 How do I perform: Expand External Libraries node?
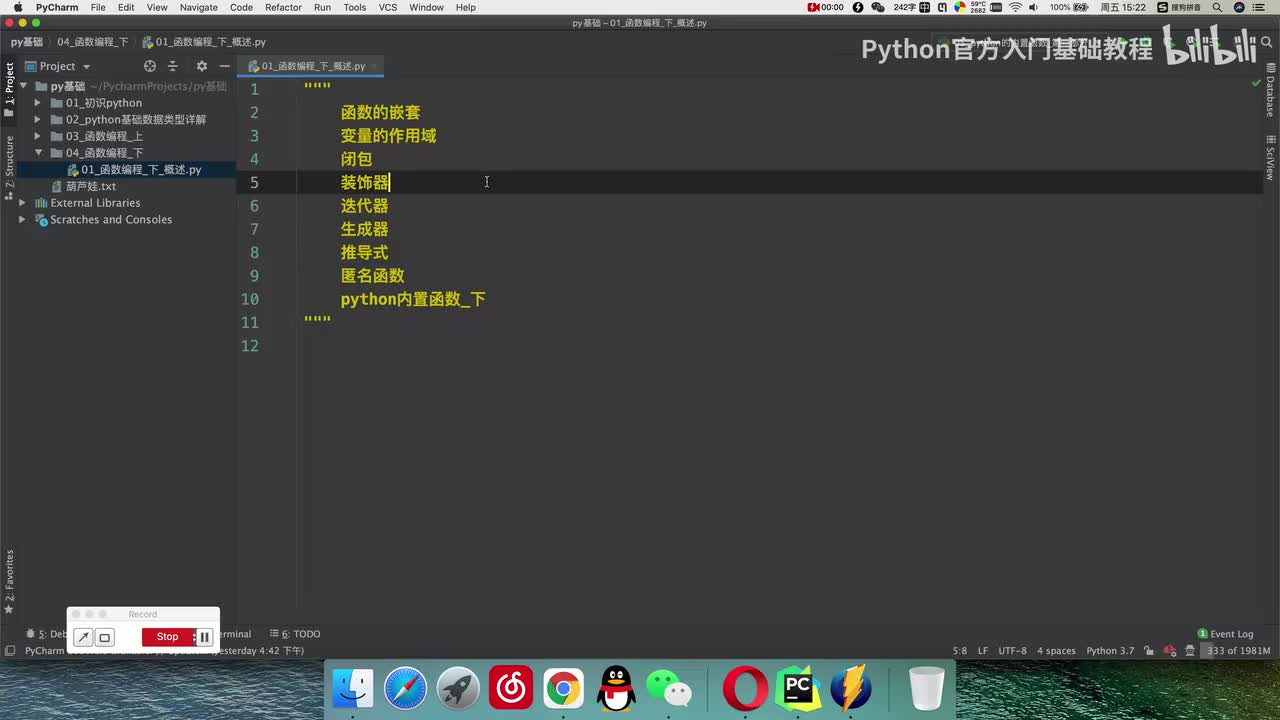point(22,203)
